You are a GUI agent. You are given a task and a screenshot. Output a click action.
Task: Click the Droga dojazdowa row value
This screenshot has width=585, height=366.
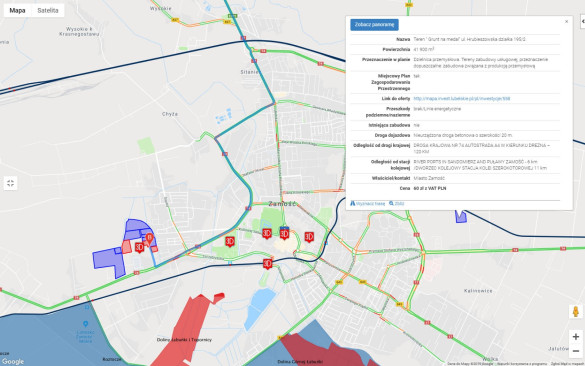(x=463, y=135)
